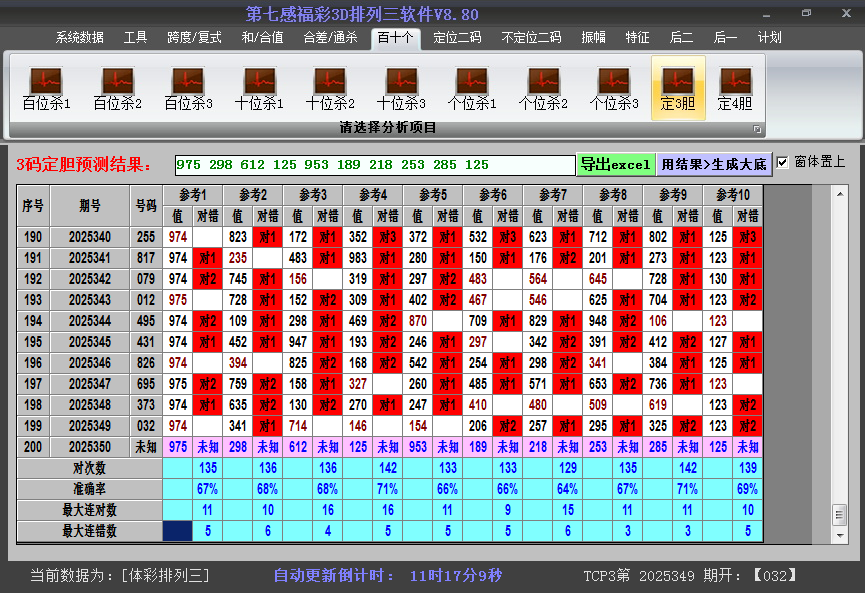Pick the 十位杀3 analysis icon

coord(401,88)
